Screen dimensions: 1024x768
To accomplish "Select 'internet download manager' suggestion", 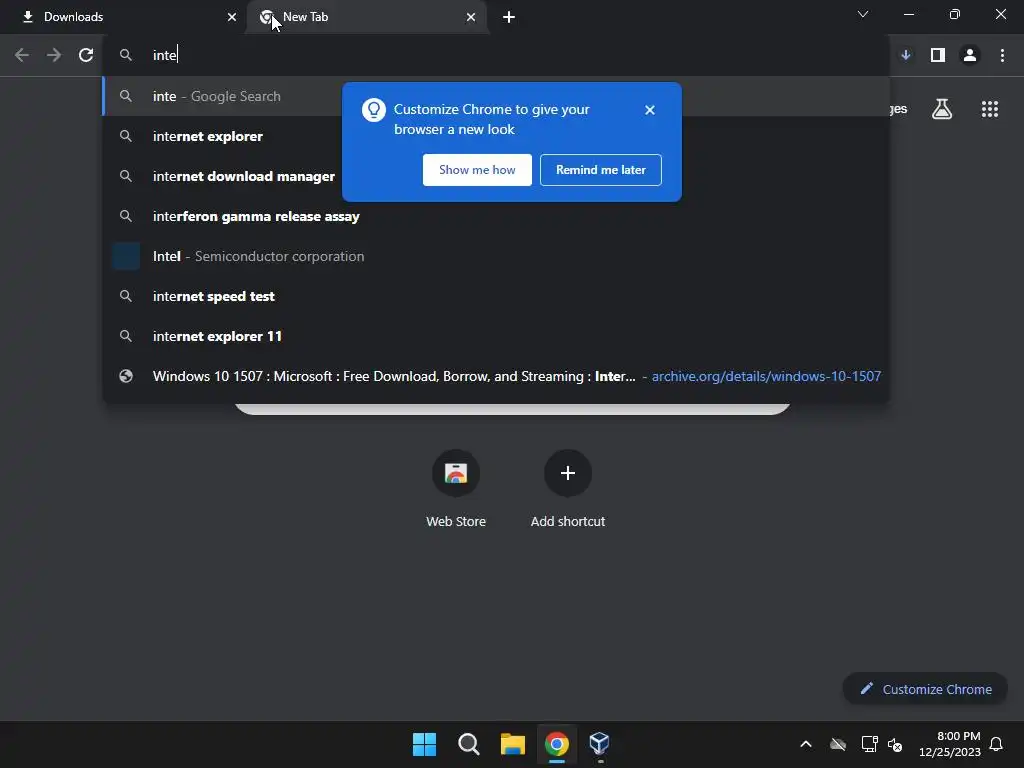I will tap(496, 176).
